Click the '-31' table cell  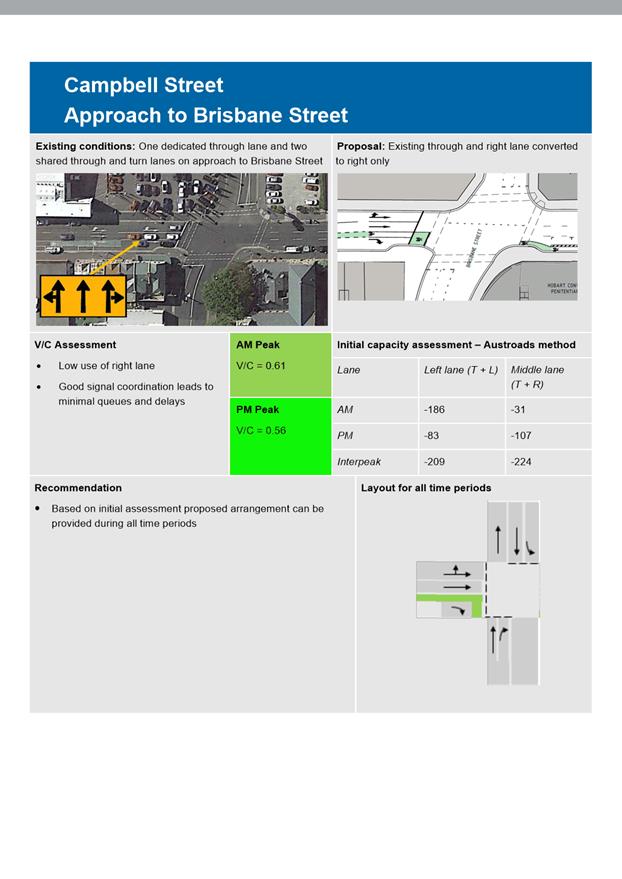click(518, 410)
